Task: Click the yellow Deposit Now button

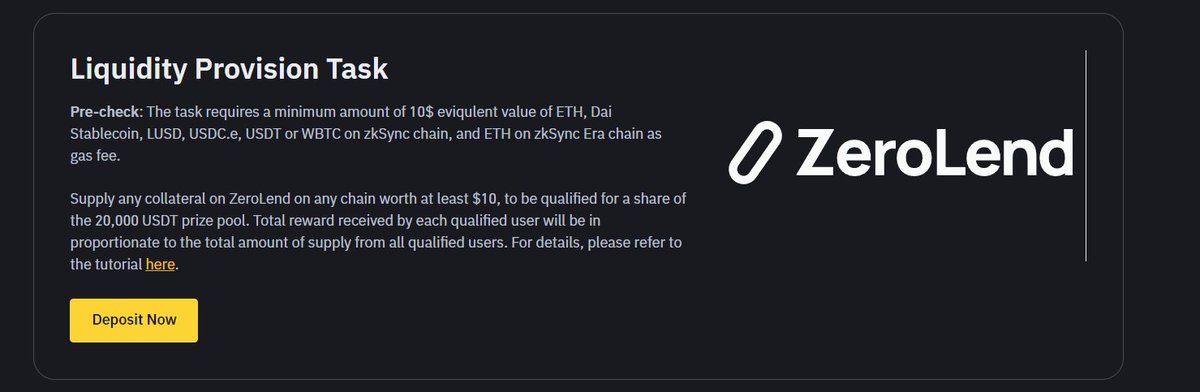Action: pyautogui.click(x=134, y=320)
